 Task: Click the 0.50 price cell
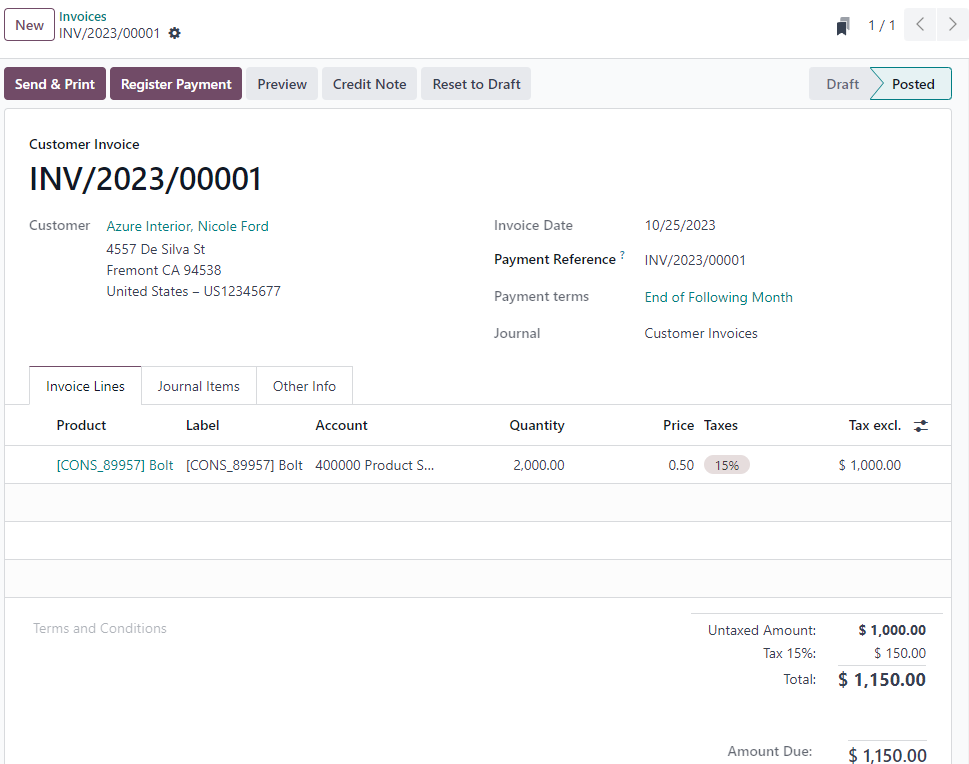coord(681,465)
